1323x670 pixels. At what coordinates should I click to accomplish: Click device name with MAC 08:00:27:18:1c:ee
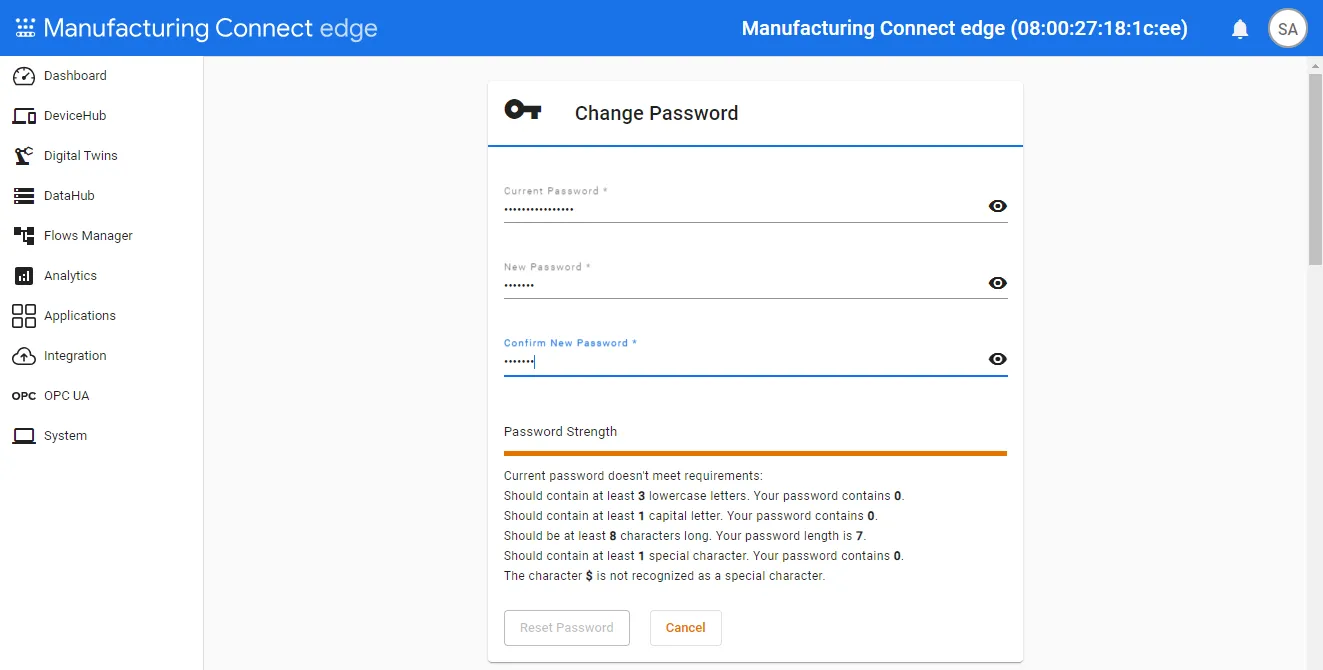(965, 28)
